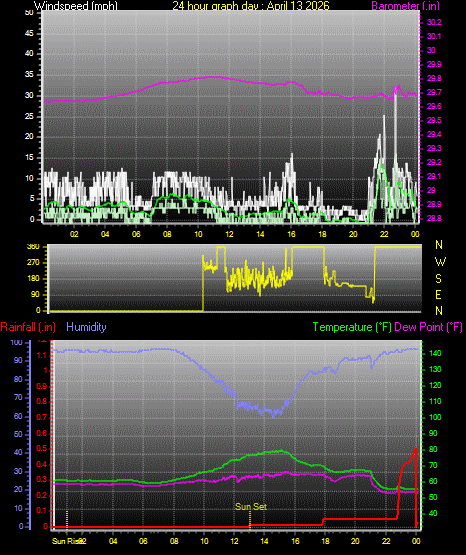Viewport: 466px width, 555px height.
Task: Select the 0.6 rainfall axis value
Action: click(42, 433)
